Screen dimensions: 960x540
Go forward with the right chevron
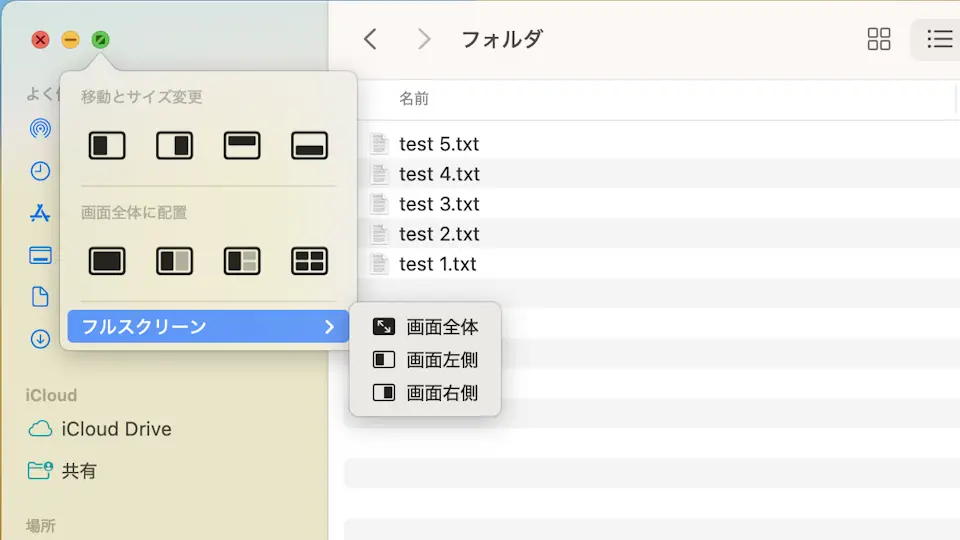click(424, 39)
